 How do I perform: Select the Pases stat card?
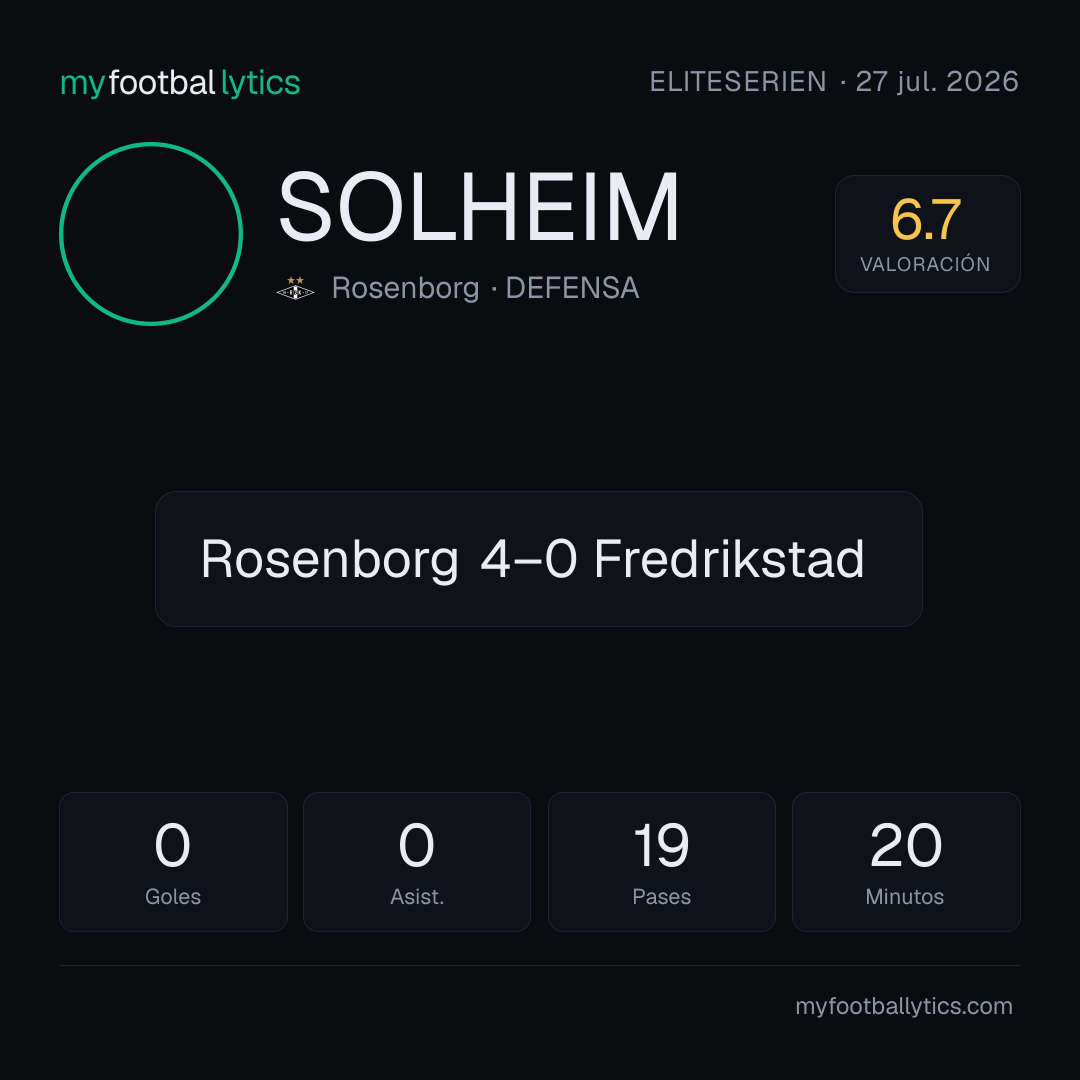tap(661, 862)
